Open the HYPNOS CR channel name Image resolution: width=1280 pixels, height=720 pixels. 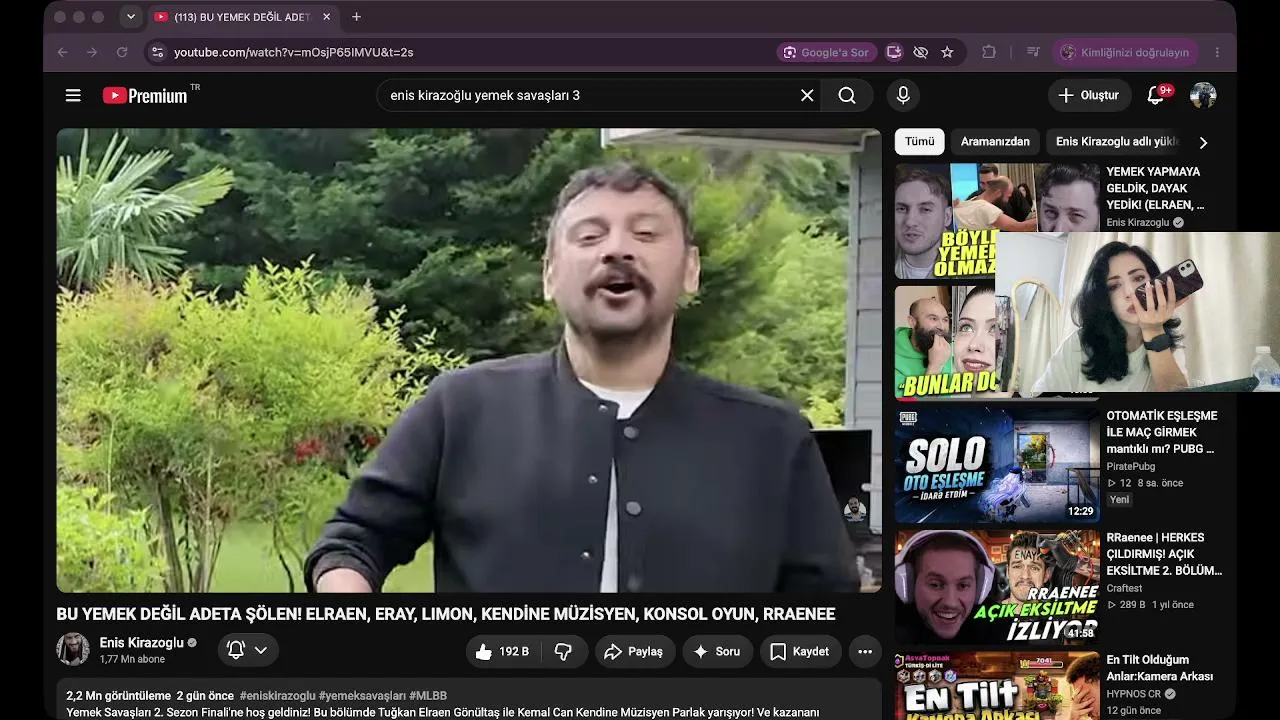click(1134, 694)
